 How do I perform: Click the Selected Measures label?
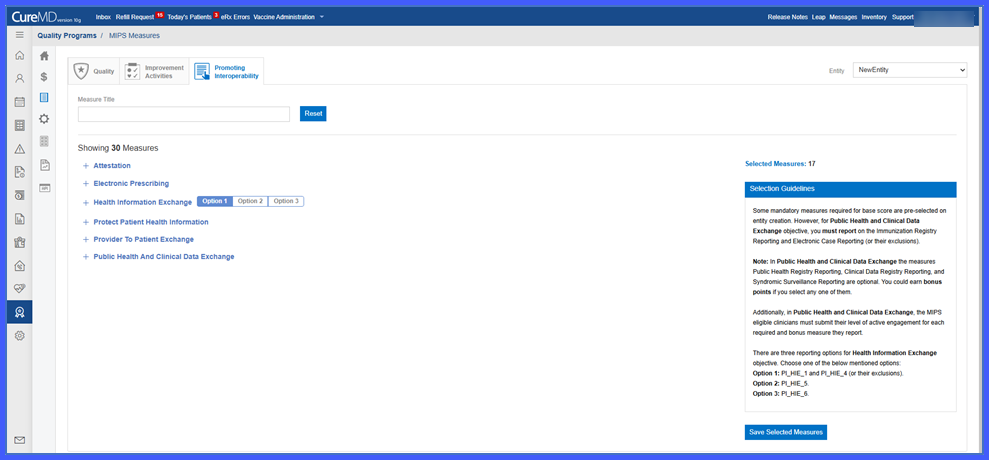pyautogui.click(x=775, y=163)
